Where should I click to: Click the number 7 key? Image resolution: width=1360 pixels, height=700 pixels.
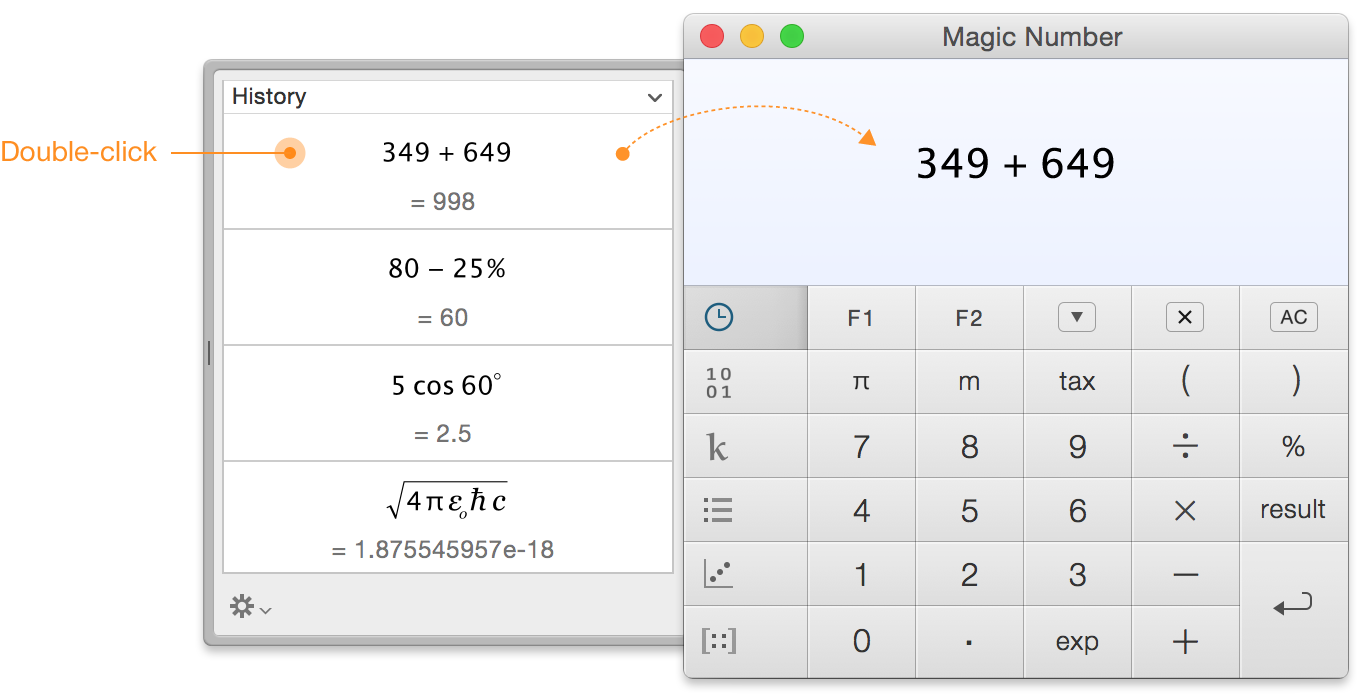pos(861,446)
